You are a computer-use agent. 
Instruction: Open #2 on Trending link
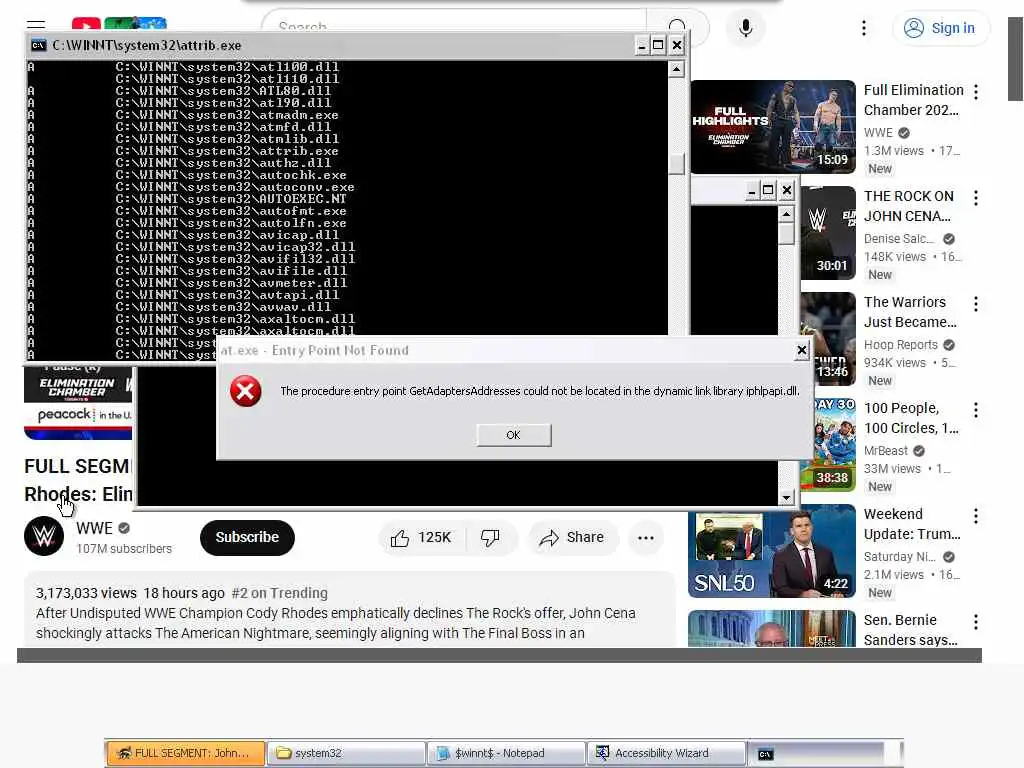point(280,593)
